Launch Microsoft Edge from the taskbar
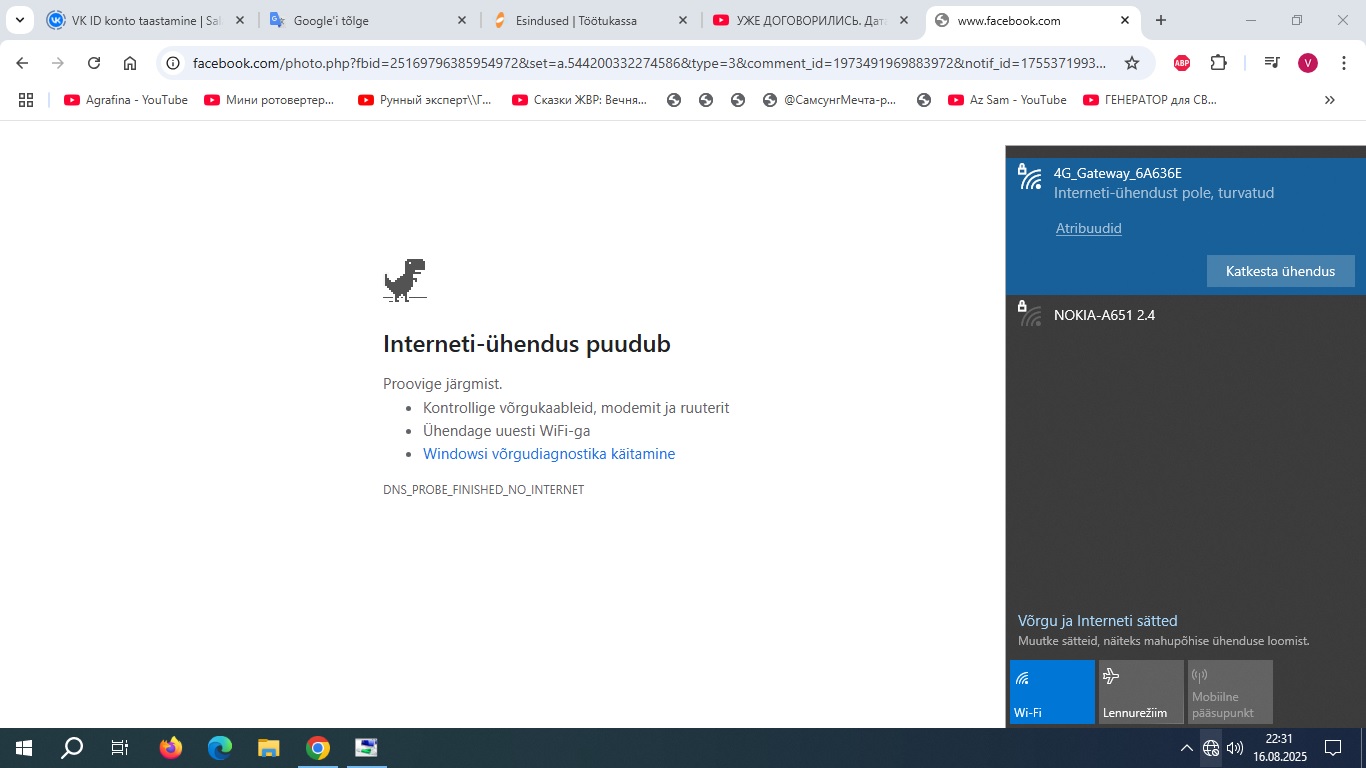The width and height of the screenshot is (1366, 768). click(x=220, y=748)
